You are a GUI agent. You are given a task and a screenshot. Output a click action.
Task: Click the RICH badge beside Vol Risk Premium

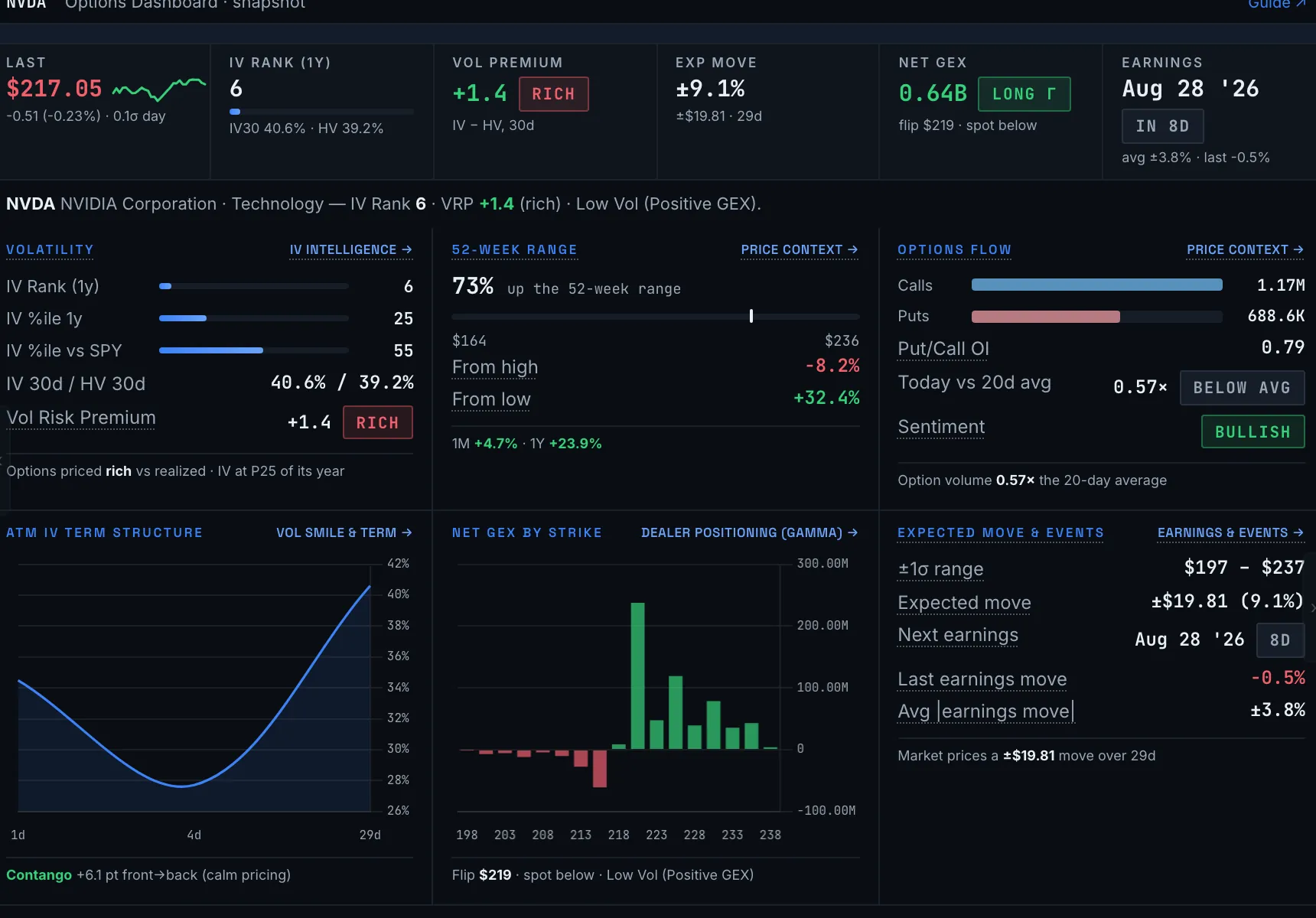point(377,422)
